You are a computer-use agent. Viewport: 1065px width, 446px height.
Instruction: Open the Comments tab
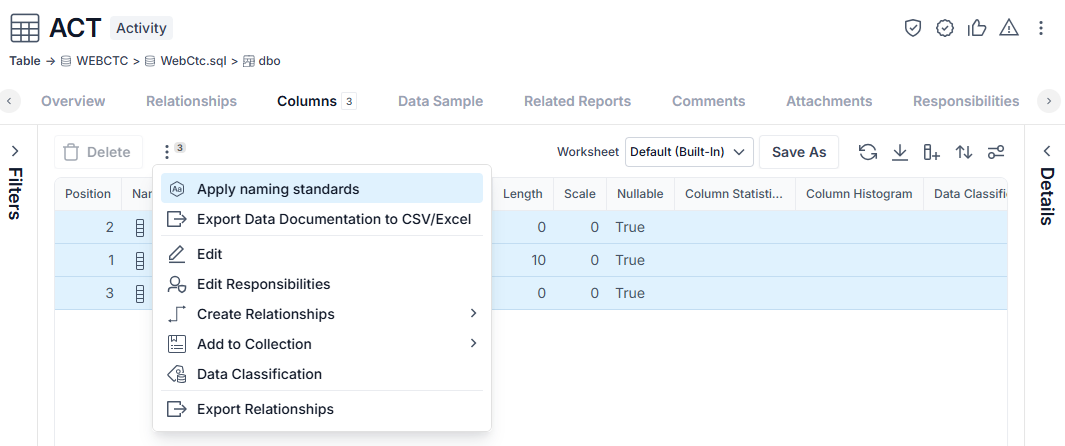(x=708, y=101)
